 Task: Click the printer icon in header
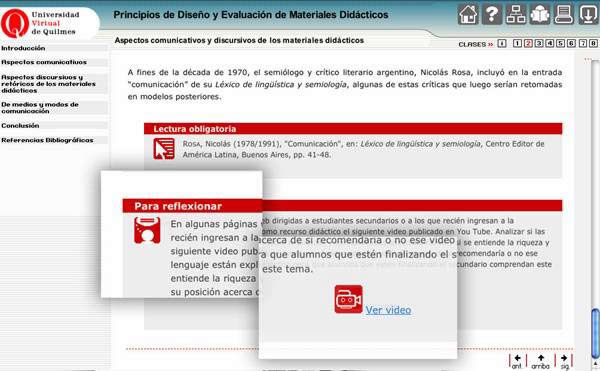point(564,15)
